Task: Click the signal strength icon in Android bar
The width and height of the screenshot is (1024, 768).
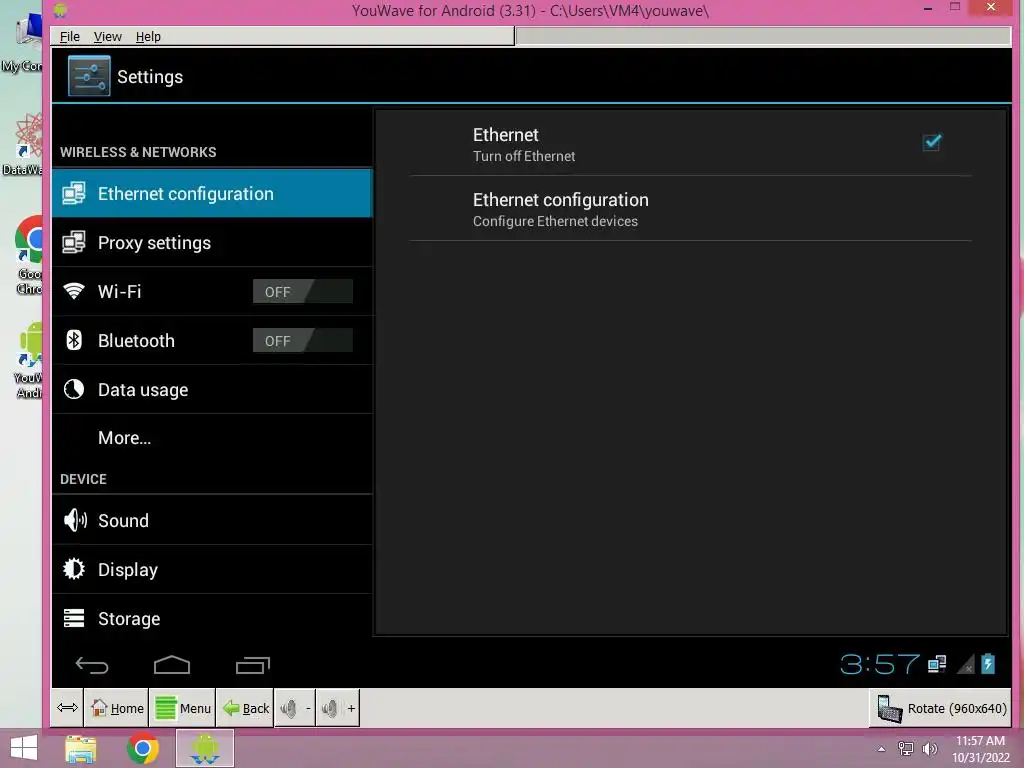Action: [x=966, y=664]
